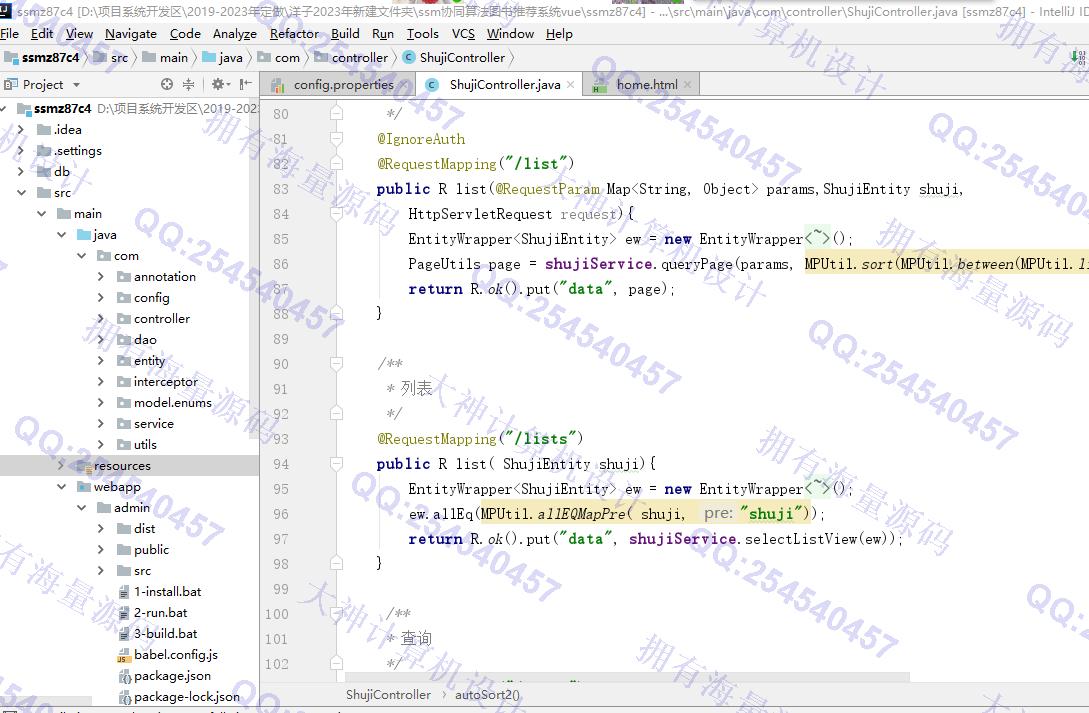Collapse the java folder
Viewport: 1089px width, 713px height.
tap(61, 235)
